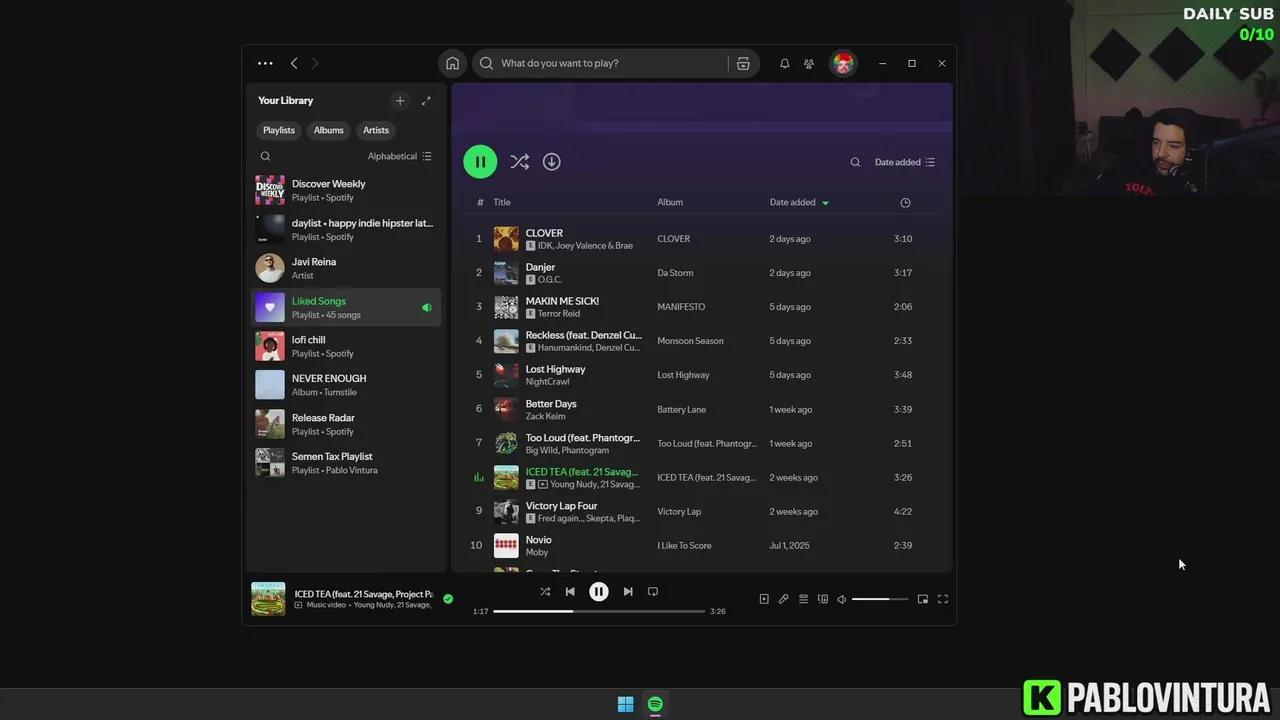Skip to the next track

pyautogui.click(x=627, y=591)
